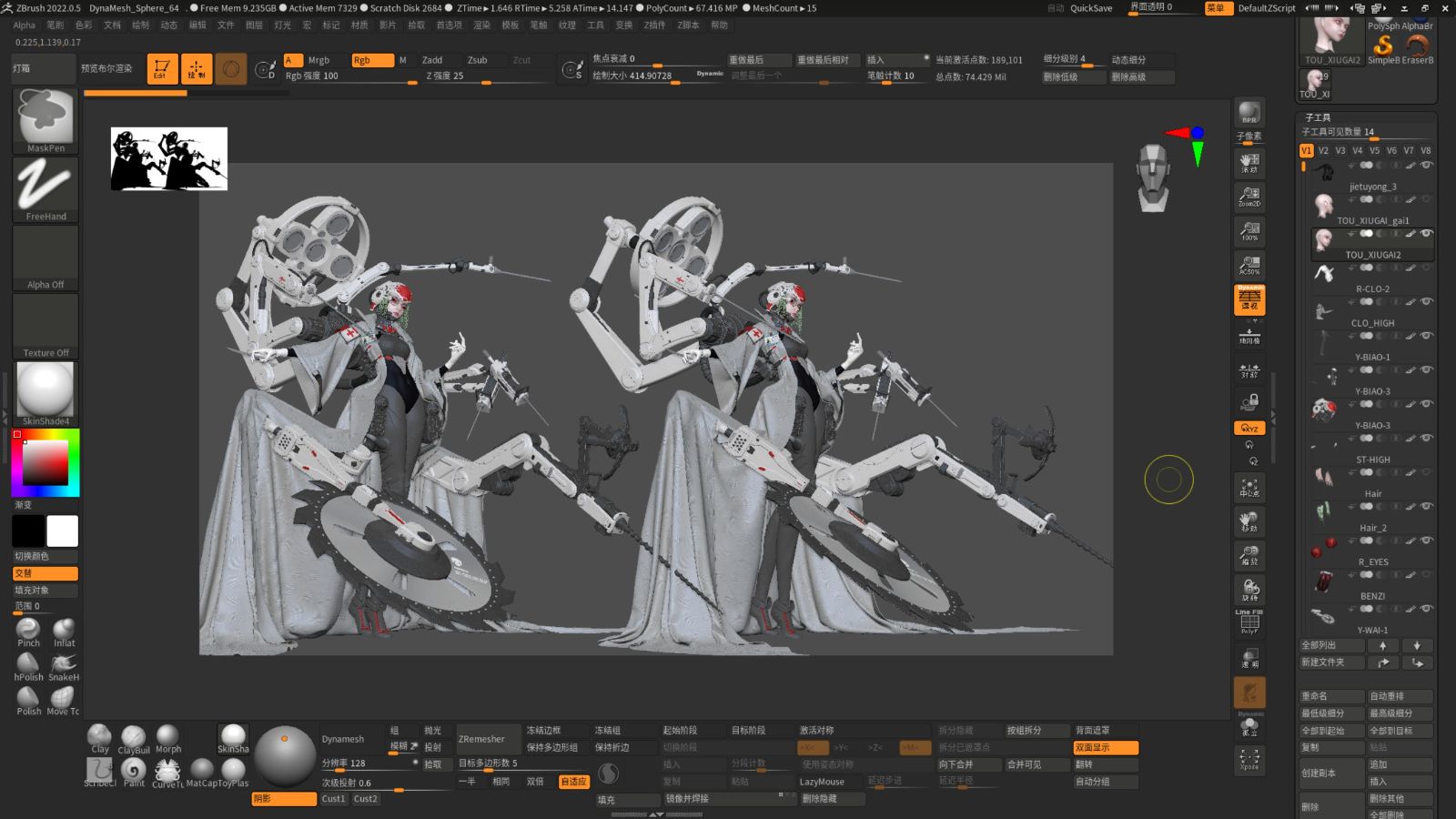This screenshot has height=819, width=1456.
Task: Open the FreeHand stroke selector
Action: click(x=45, y=189)
